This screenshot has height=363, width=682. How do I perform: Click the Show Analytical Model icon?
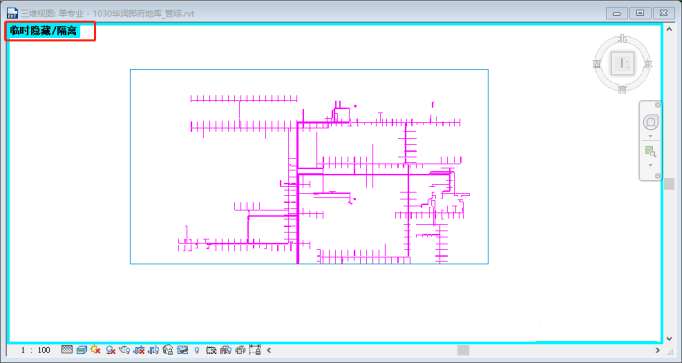click(225, 350)
